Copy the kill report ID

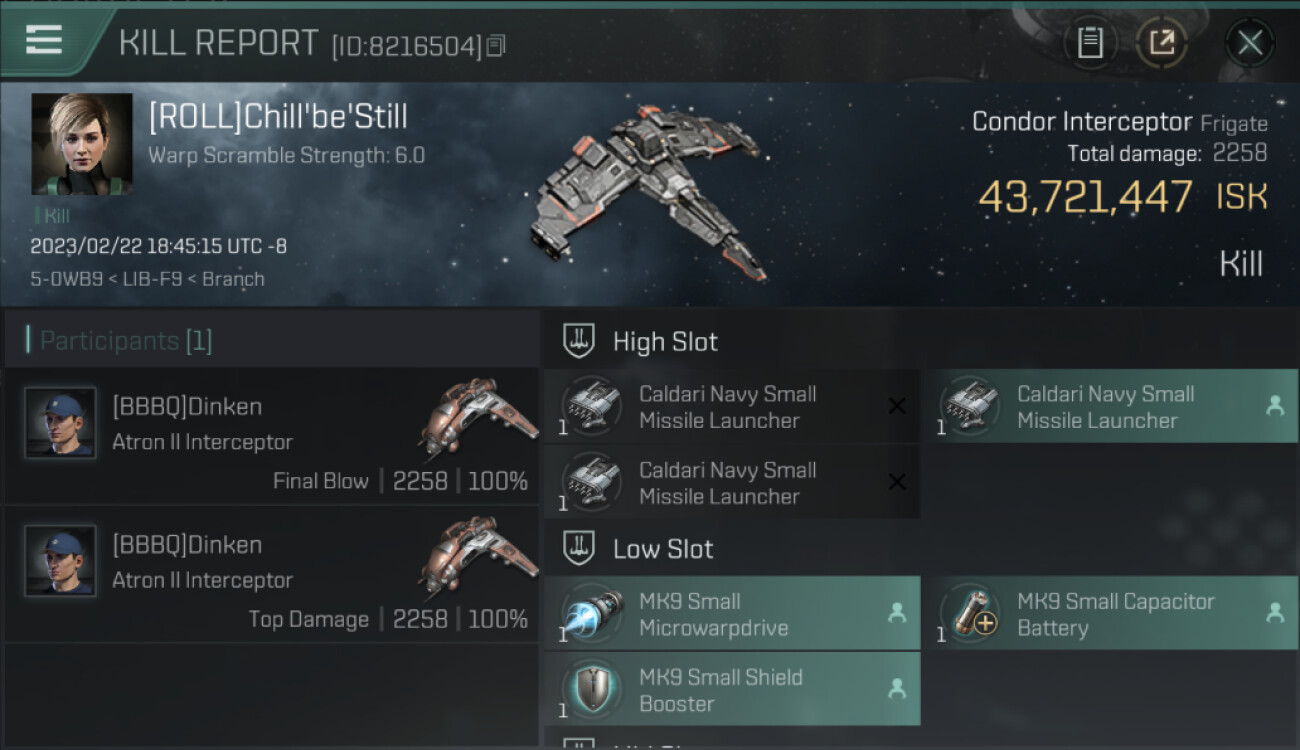[x=496, y=45]
